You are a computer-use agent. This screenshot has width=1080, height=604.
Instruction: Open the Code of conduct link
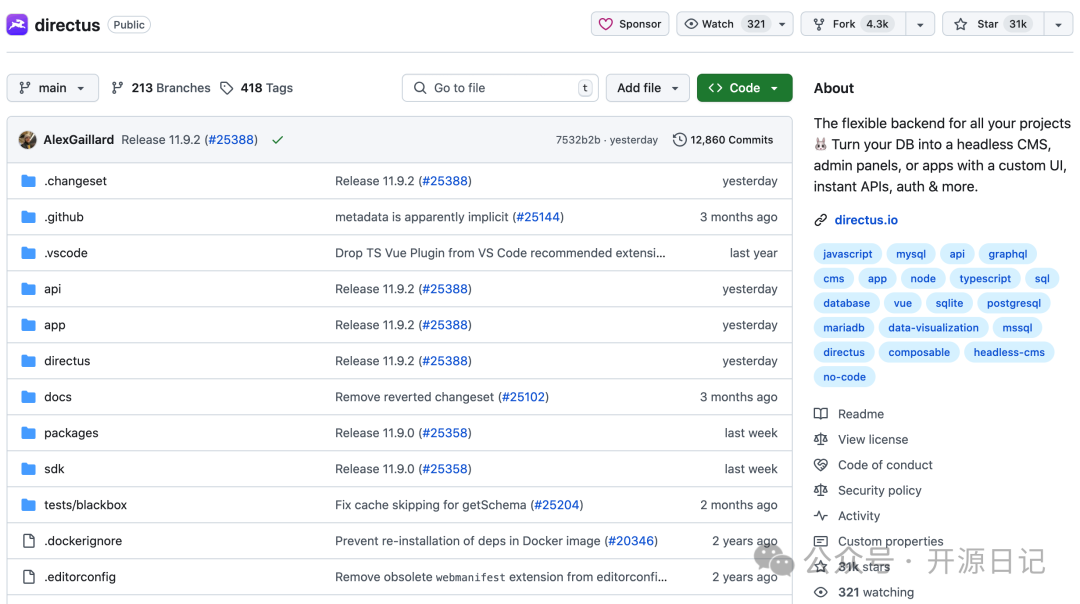click(x=885, y=465)
